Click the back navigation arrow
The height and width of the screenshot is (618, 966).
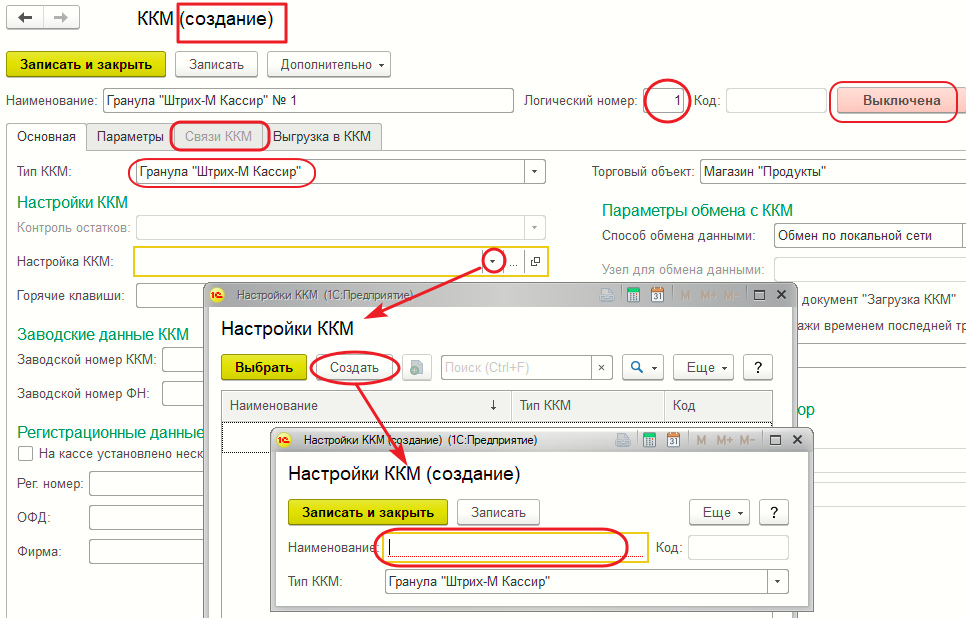(26, 19)
